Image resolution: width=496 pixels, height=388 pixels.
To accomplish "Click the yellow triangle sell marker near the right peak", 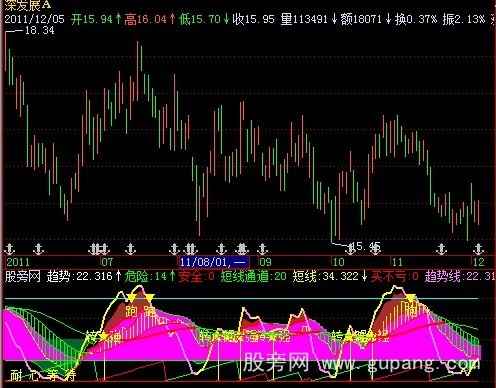I will [x=411, y=298].
